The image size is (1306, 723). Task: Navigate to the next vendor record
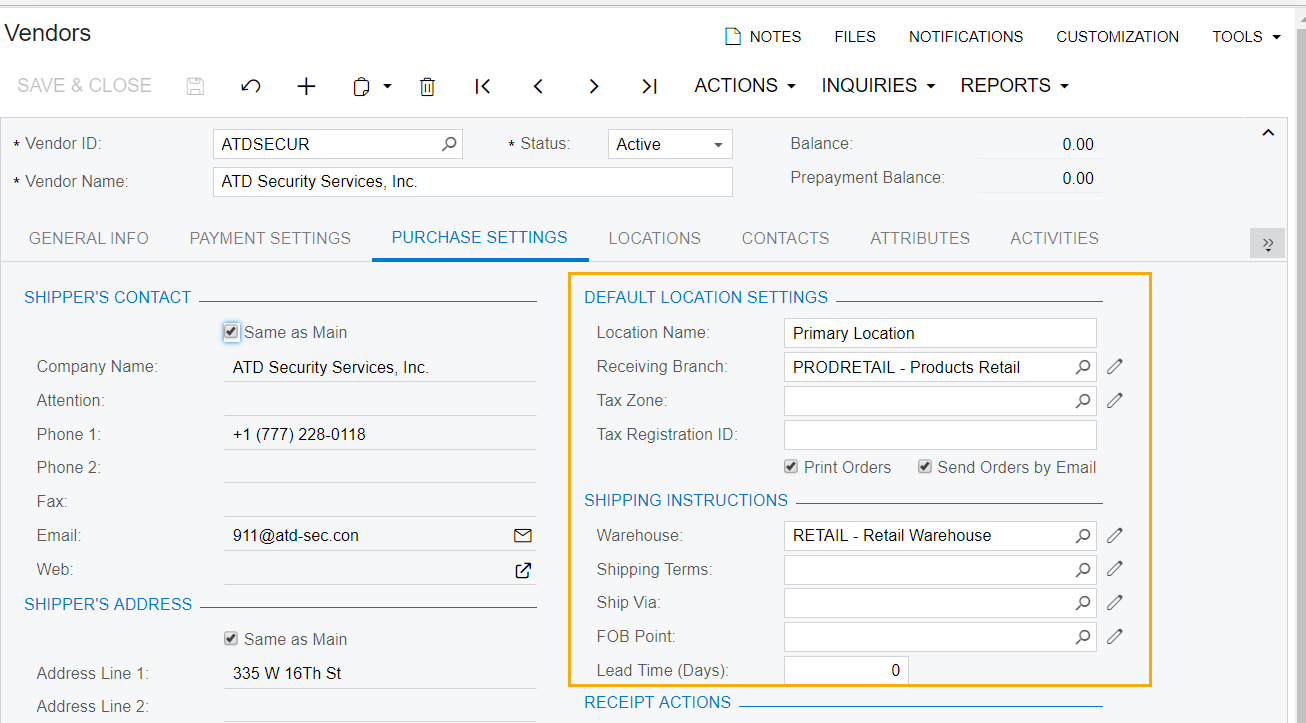pos(594,86)
